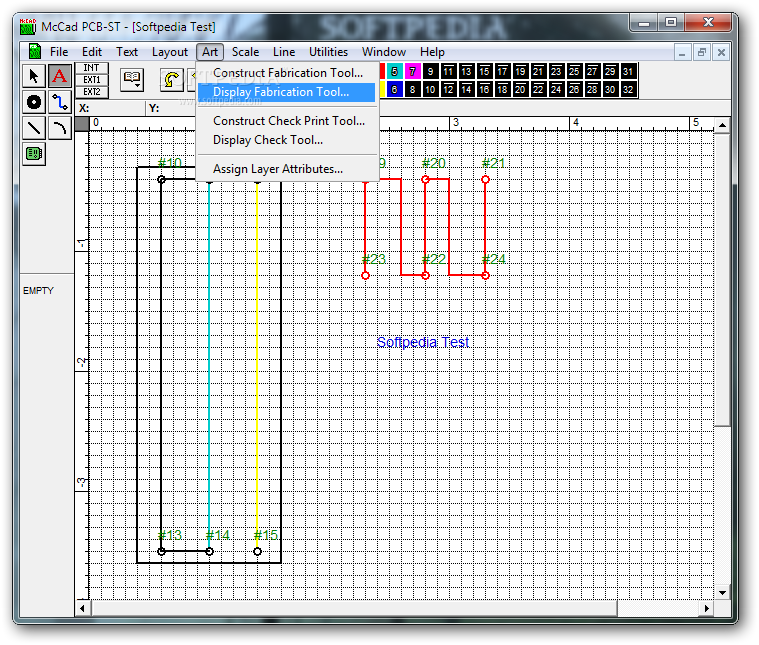Open the Edit menu
The width and height of the screenshot is (759, 645).
[91, 52]
